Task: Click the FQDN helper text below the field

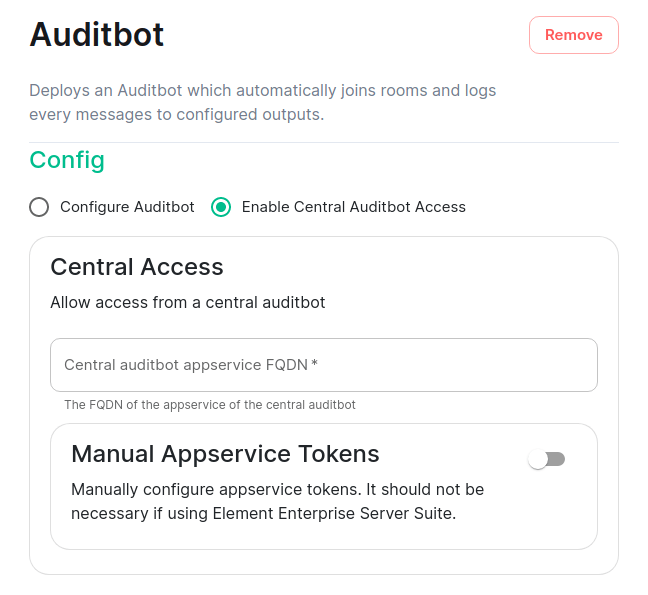Action: point(210,405)
